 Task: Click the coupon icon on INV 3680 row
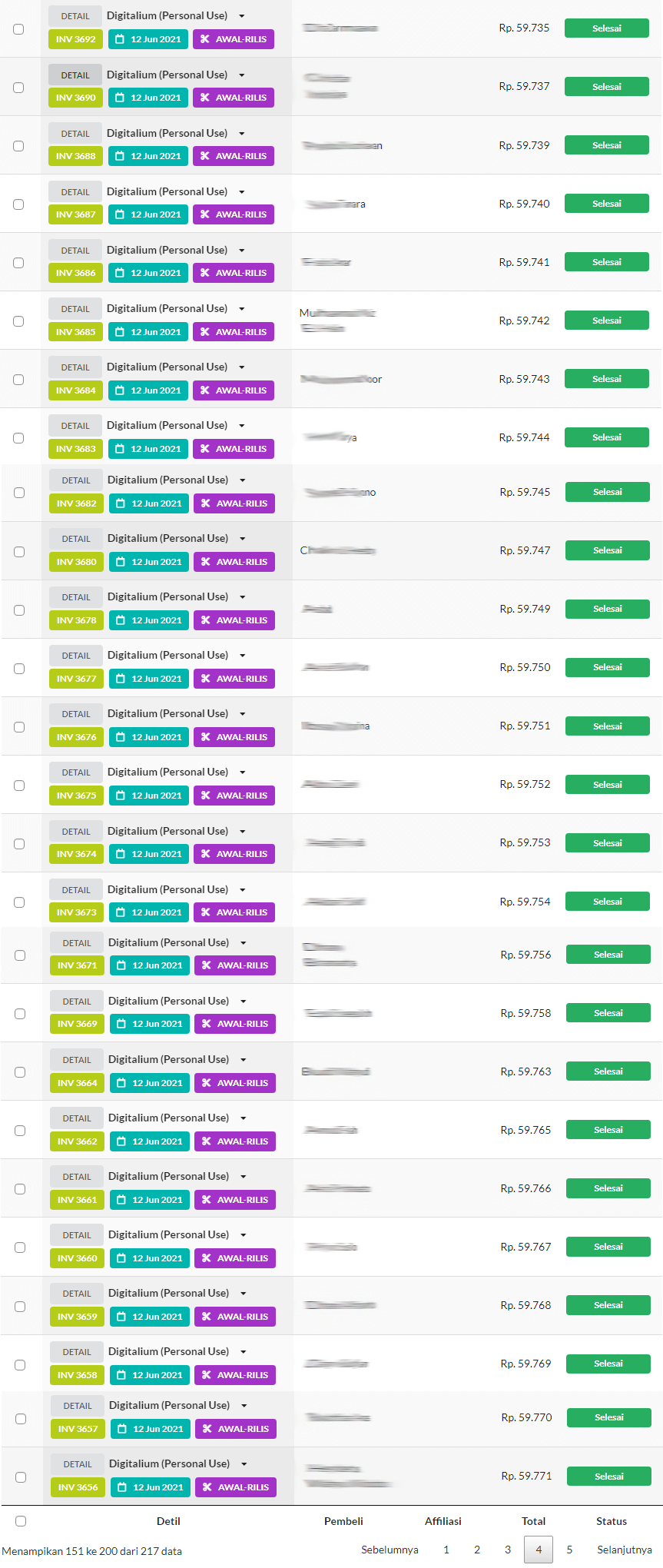coord(206,562)
